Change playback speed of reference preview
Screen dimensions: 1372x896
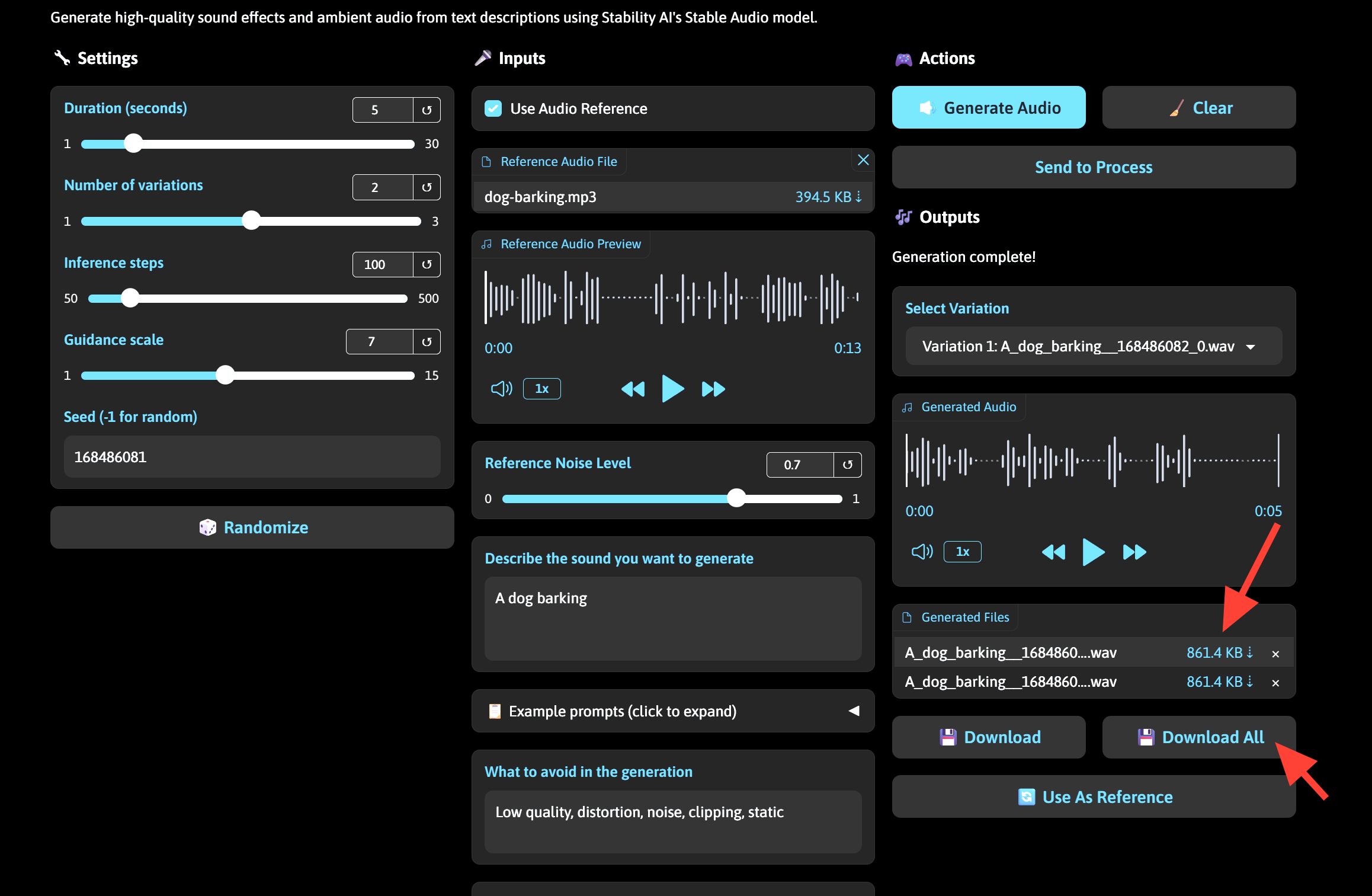tap(541, 389)
